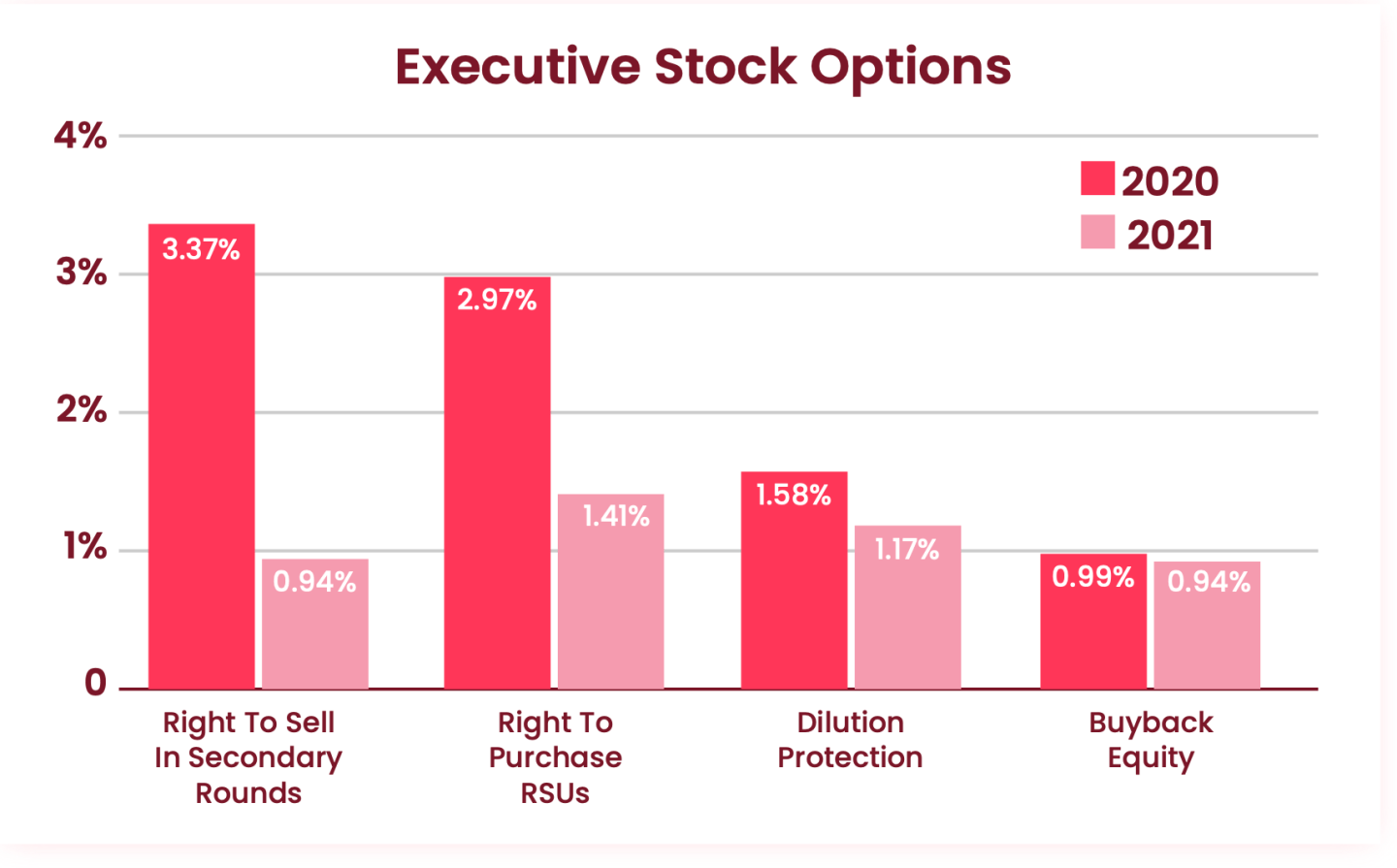
Task: Click the 3.37% data label
Action: coord(201,249)
